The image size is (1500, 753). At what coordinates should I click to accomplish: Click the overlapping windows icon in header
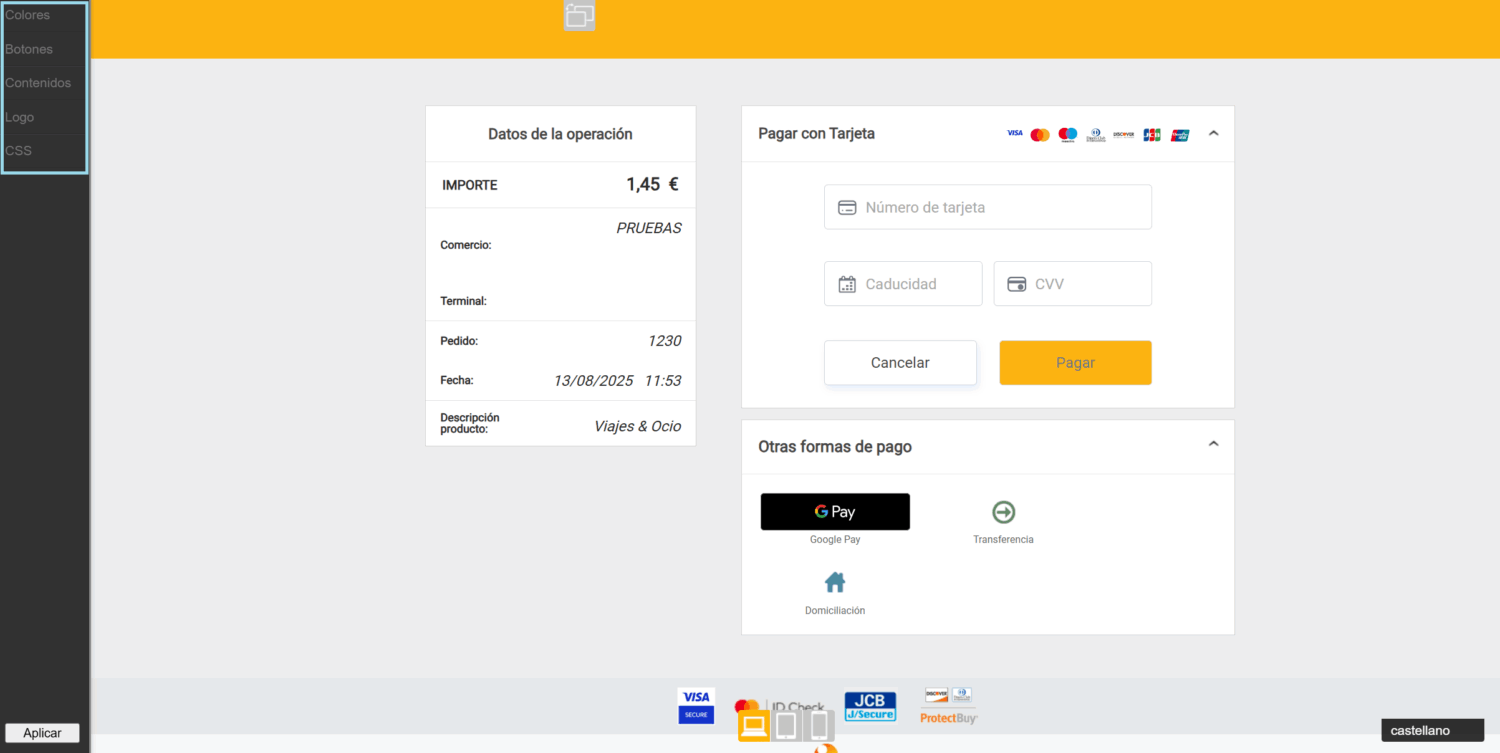580,15
